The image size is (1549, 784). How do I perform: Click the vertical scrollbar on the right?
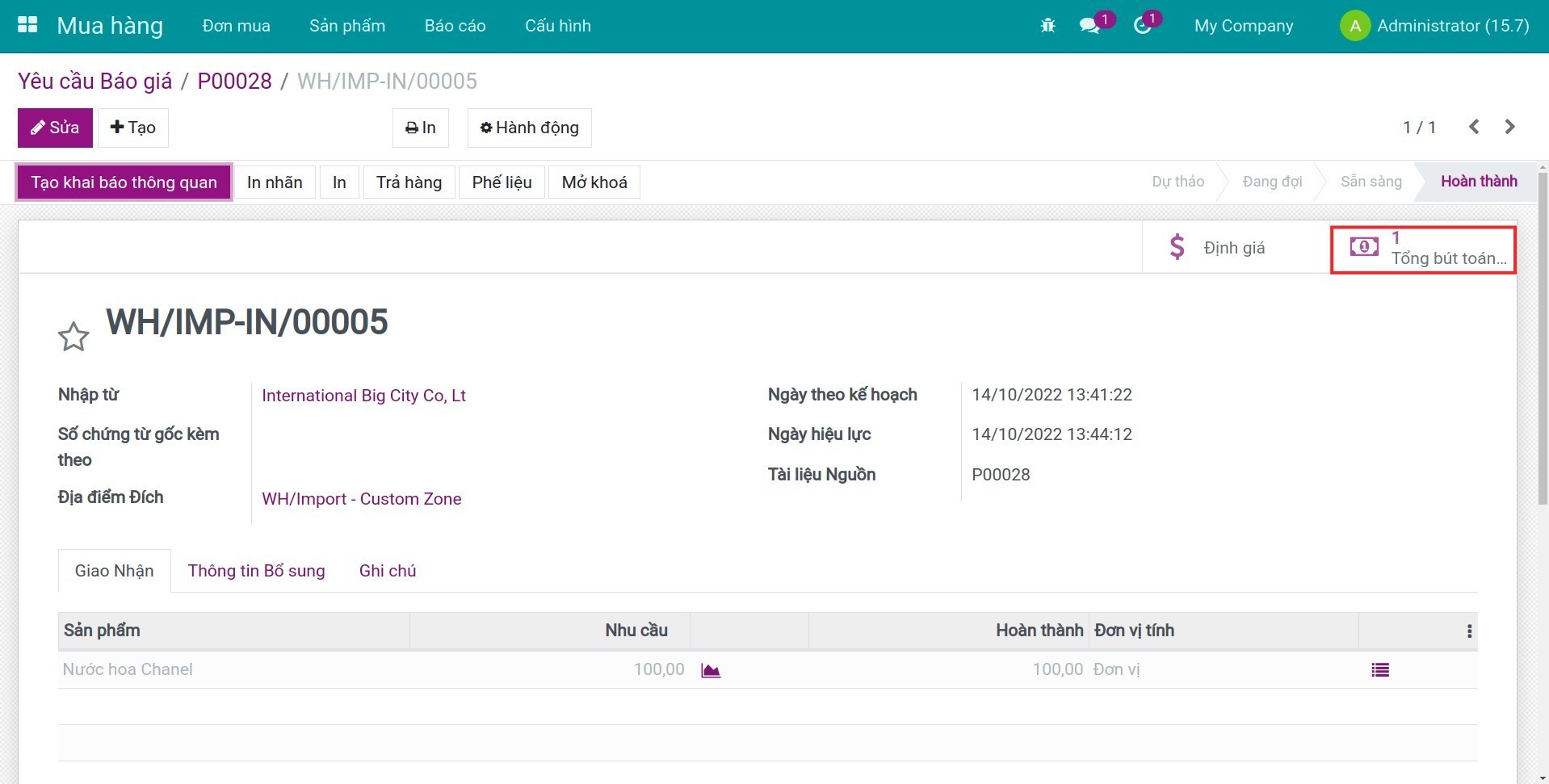click(x=1543, y=339)
